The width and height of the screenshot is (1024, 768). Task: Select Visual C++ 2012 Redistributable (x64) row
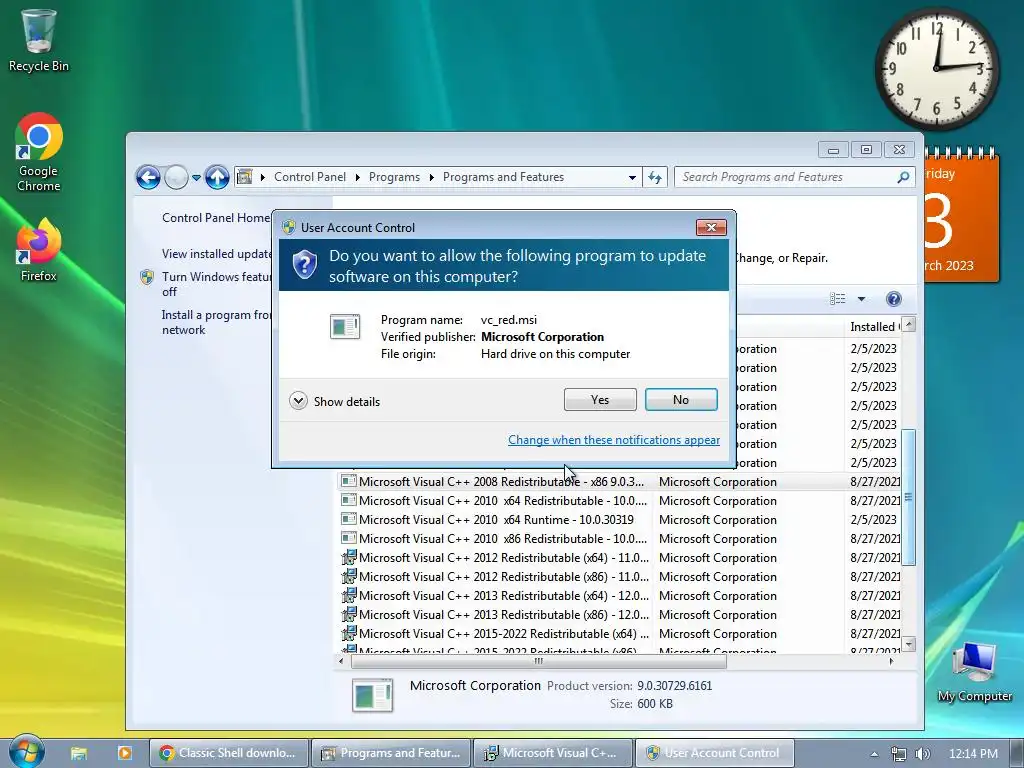[x=618, y=558]
